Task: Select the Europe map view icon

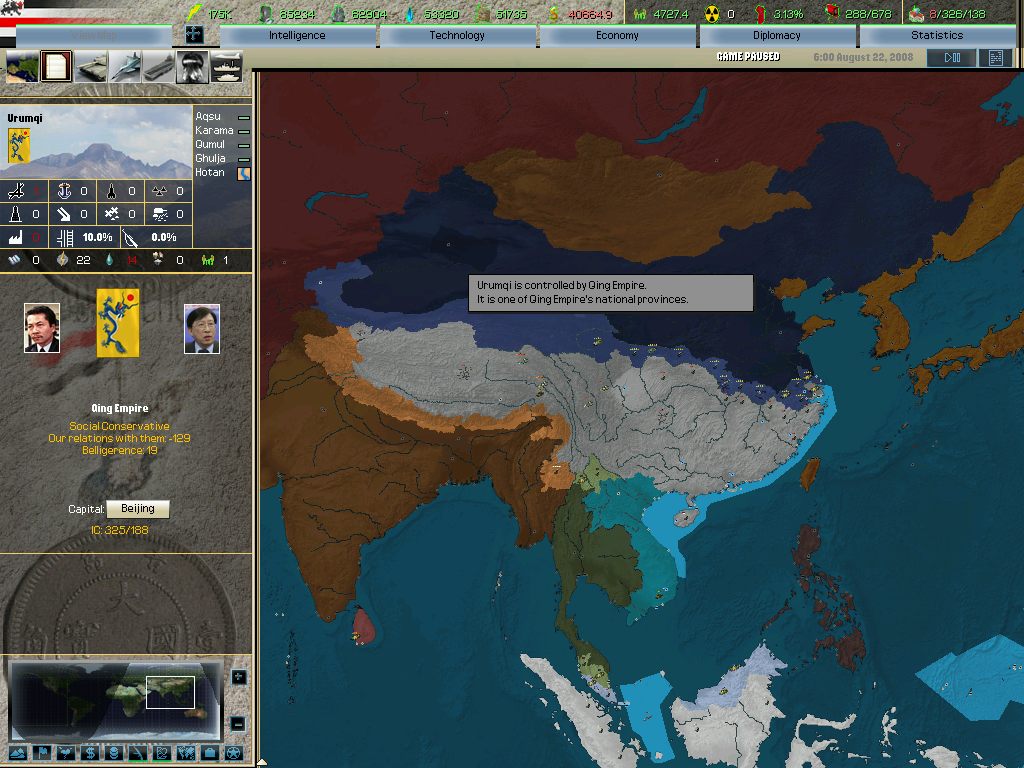Action: pos(23,67)
